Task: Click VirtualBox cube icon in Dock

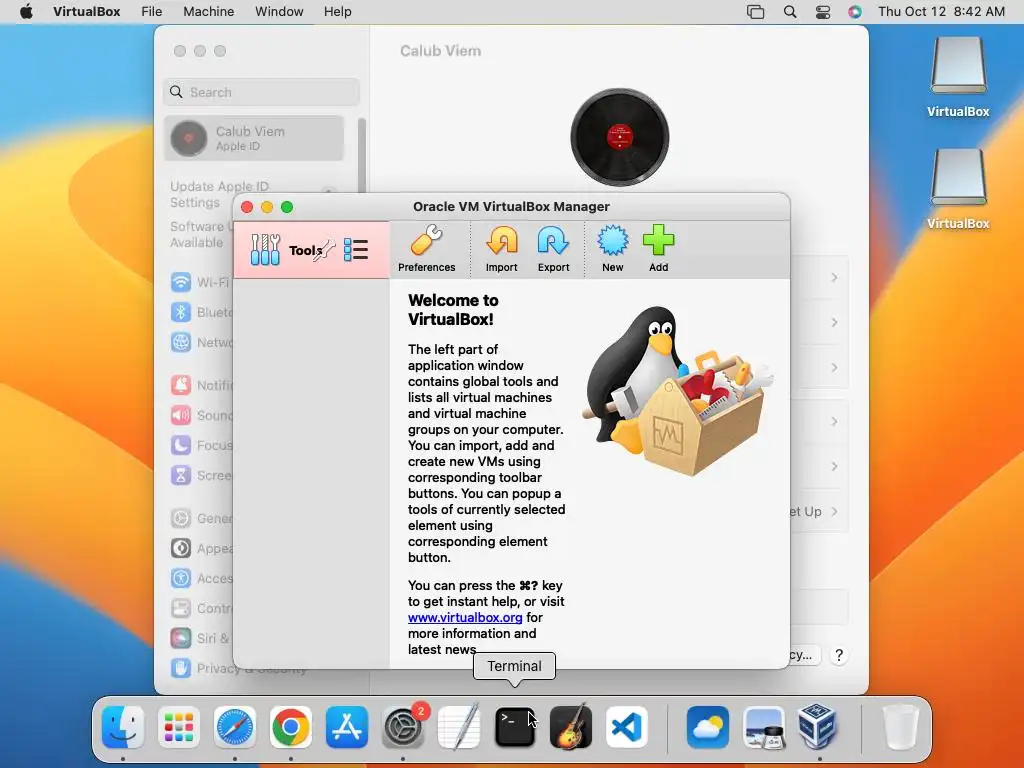Action: click(819, 727)
